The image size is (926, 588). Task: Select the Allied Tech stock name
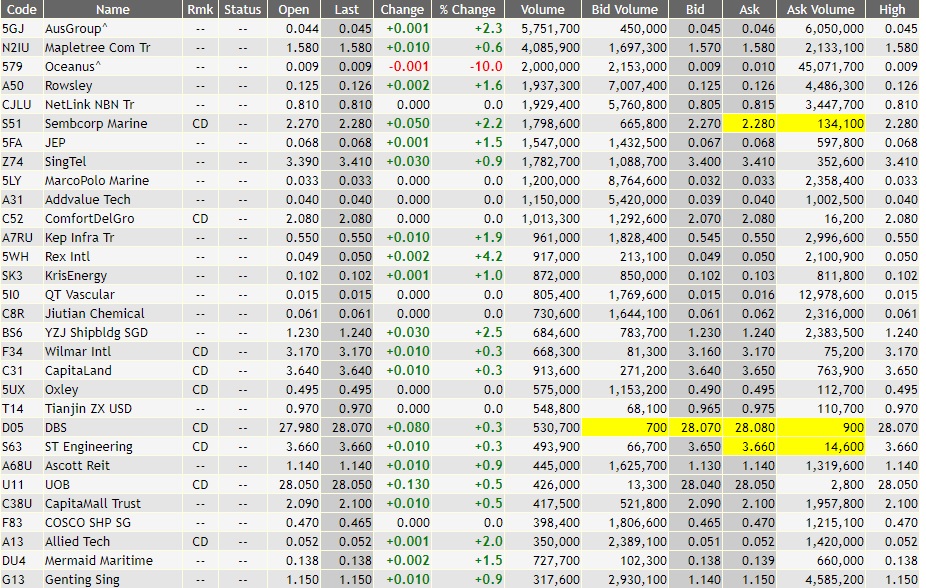77,541
